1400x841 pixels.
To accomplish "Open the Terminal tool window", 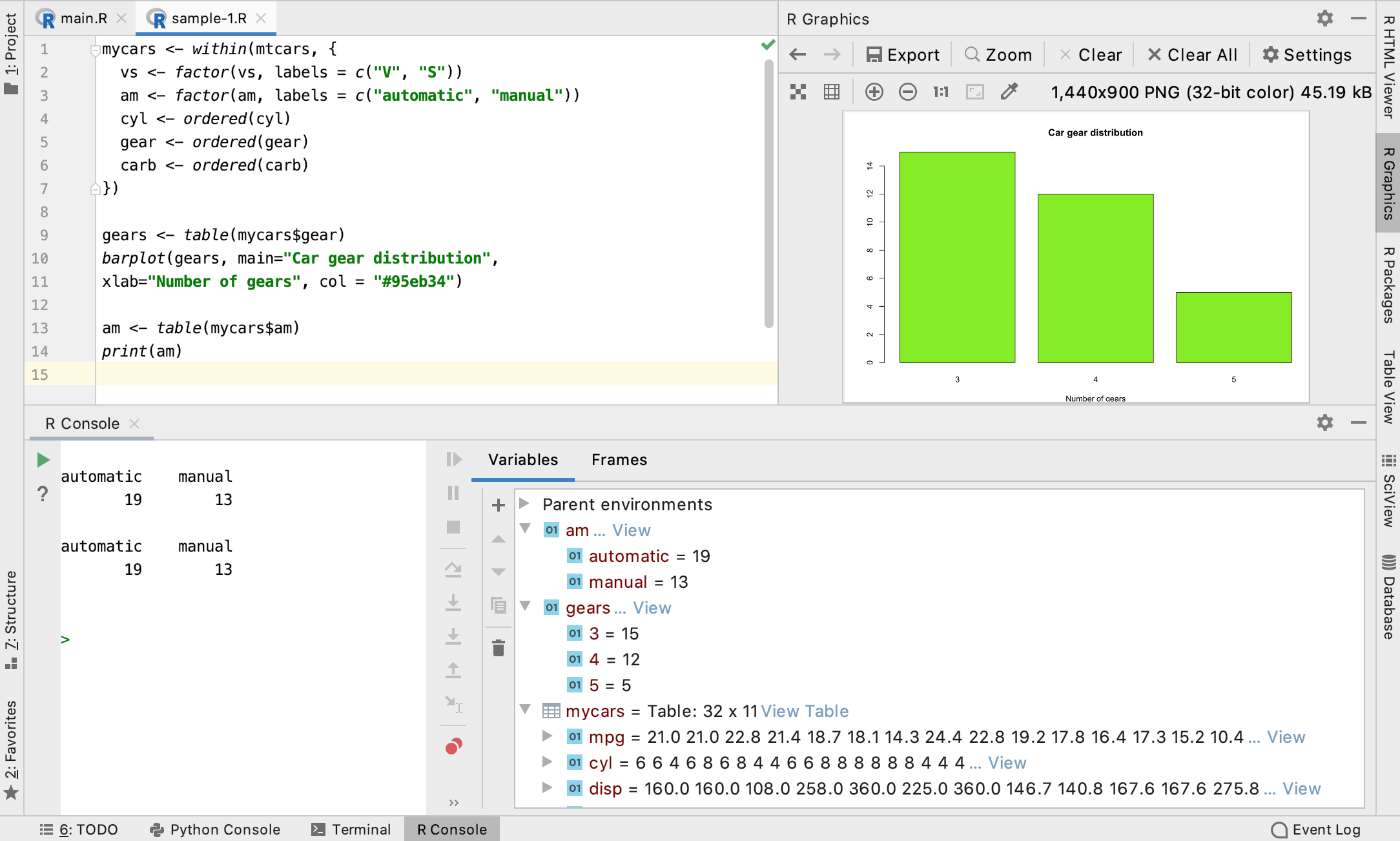I will click(352, 829).
